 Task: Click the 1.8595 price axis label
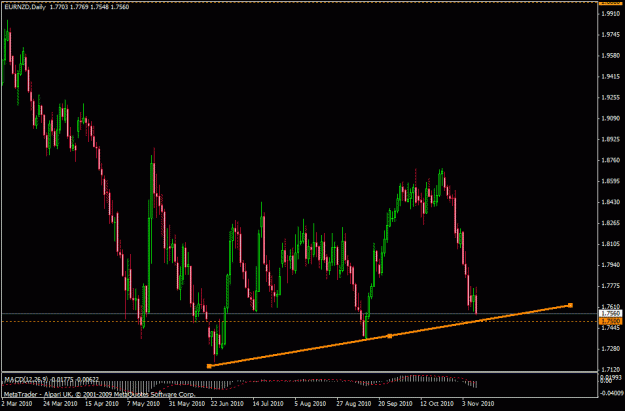610,181
